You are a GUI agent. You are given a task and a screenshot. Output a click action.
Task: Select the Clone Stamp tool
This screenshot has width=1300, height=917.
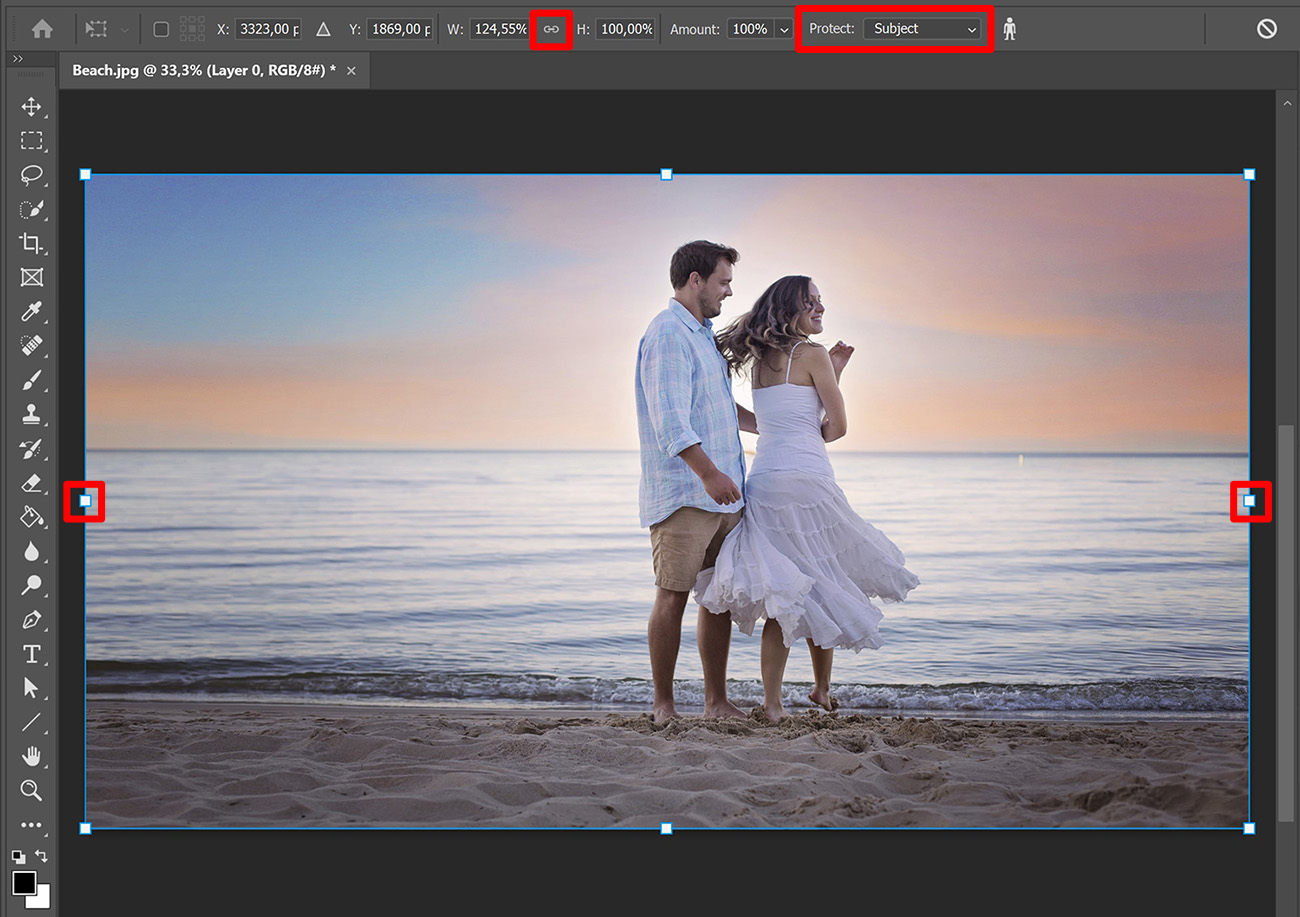click(x=31, y=414)
